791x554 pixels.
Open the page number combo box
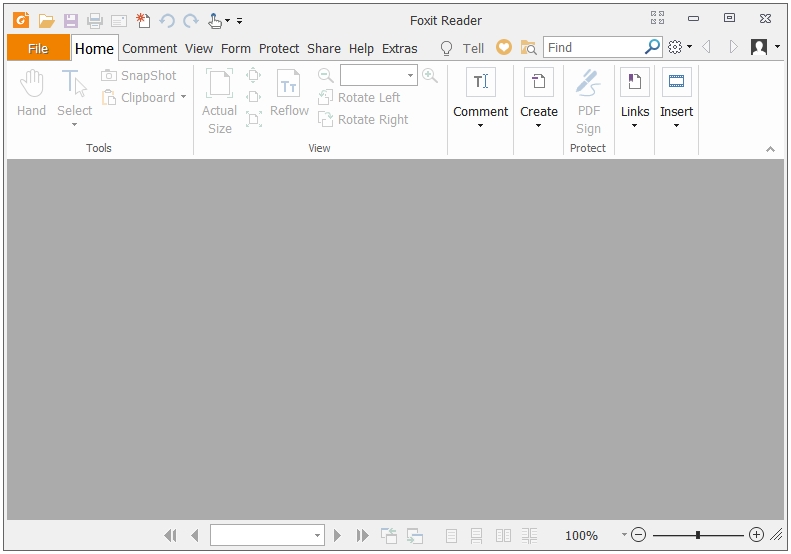tap(267, 535)
